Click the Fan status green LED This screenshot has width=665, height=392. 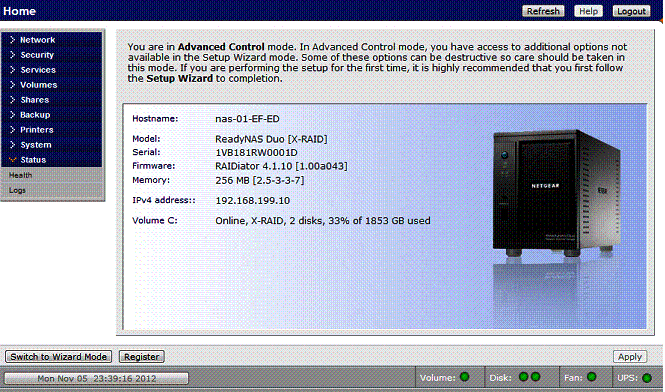click(x=592, y=377)
